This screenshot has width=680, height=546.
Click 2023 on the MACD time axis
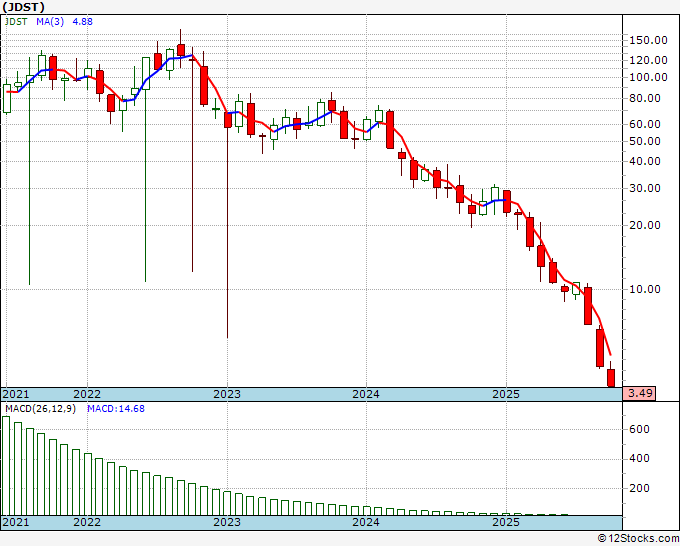227,522
